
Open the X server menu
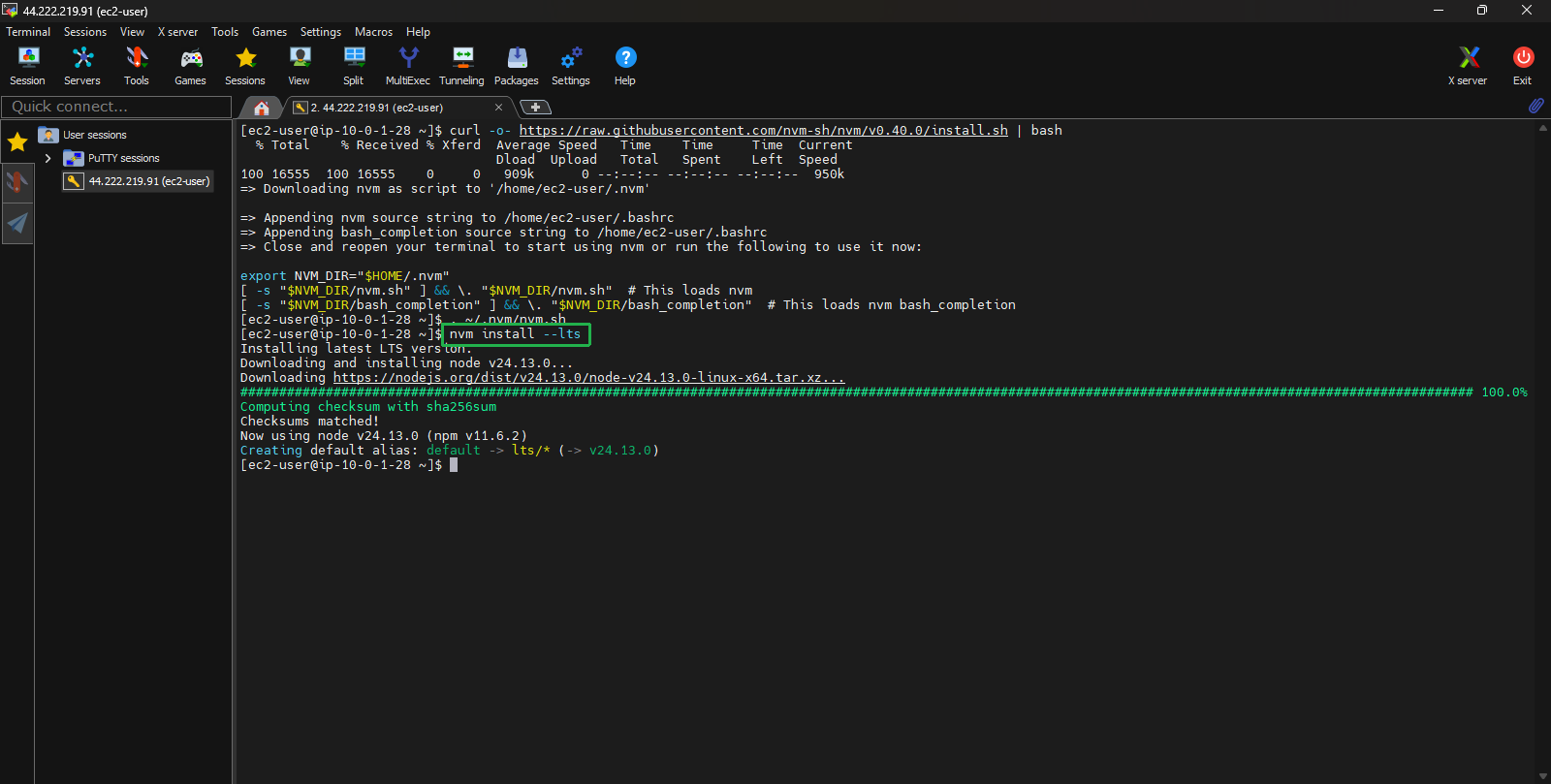point(177,32)
